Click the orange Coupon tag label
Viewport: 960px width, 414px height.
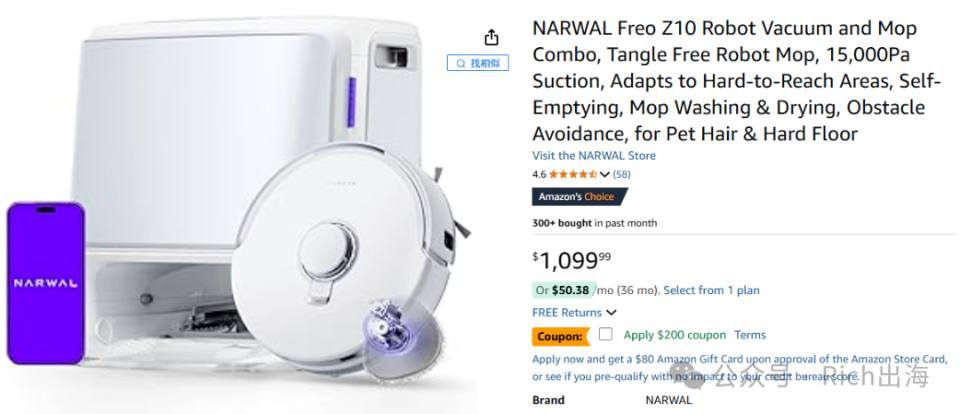560,336
